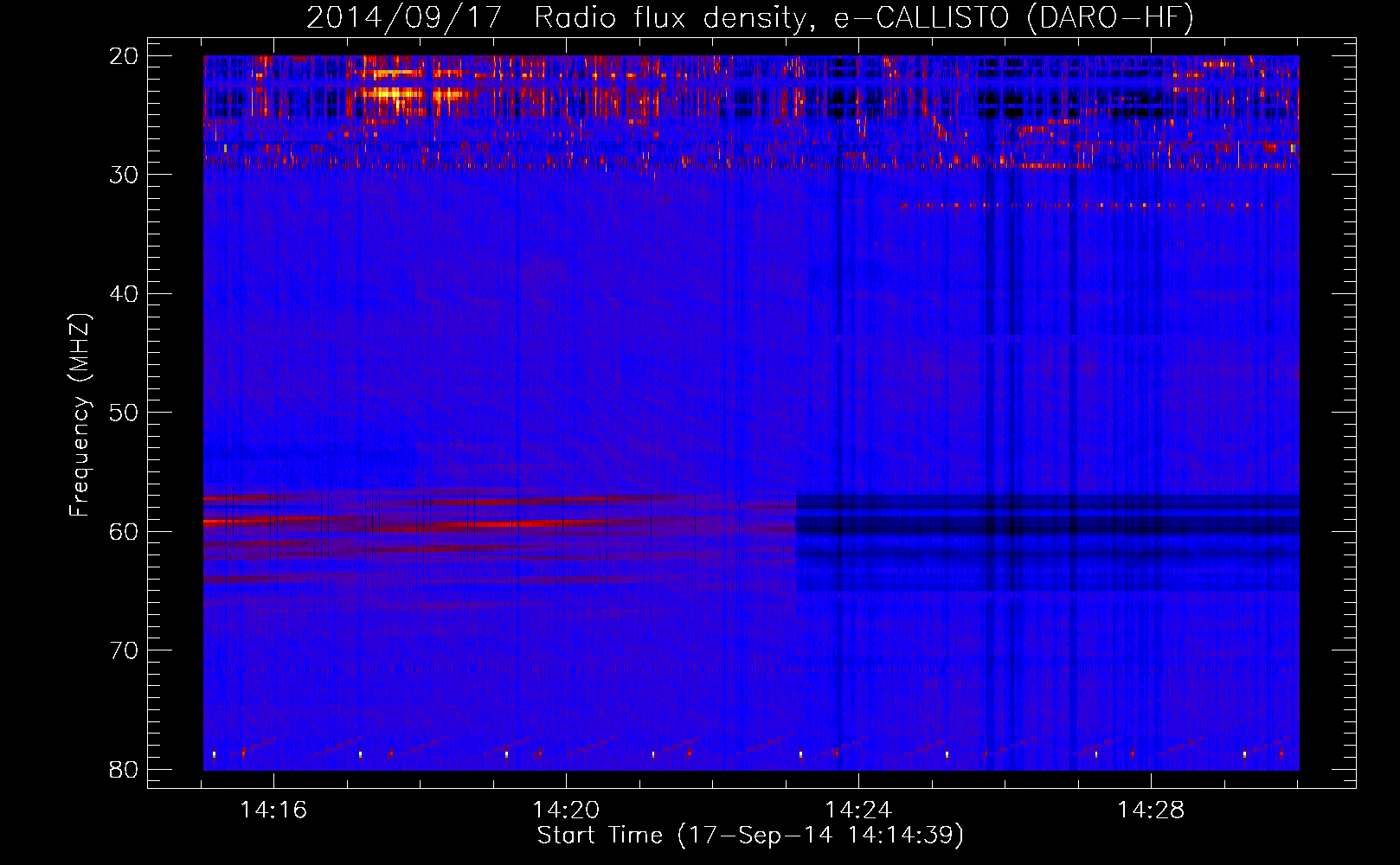Image resolution: width=1400 pixels, height=865 pixels.
Task: Click the 'Start Time (17-Sep-14 14:14:39)' x-axis label
Action: pyautogui.click(x=750, y=836)
